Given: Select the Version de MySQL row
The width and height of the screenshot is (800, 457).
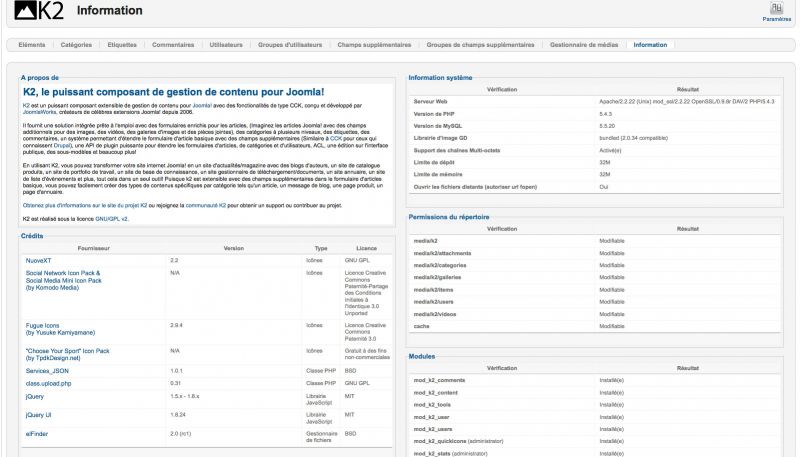Looking at the screenshot, I should tap(594, 126).
